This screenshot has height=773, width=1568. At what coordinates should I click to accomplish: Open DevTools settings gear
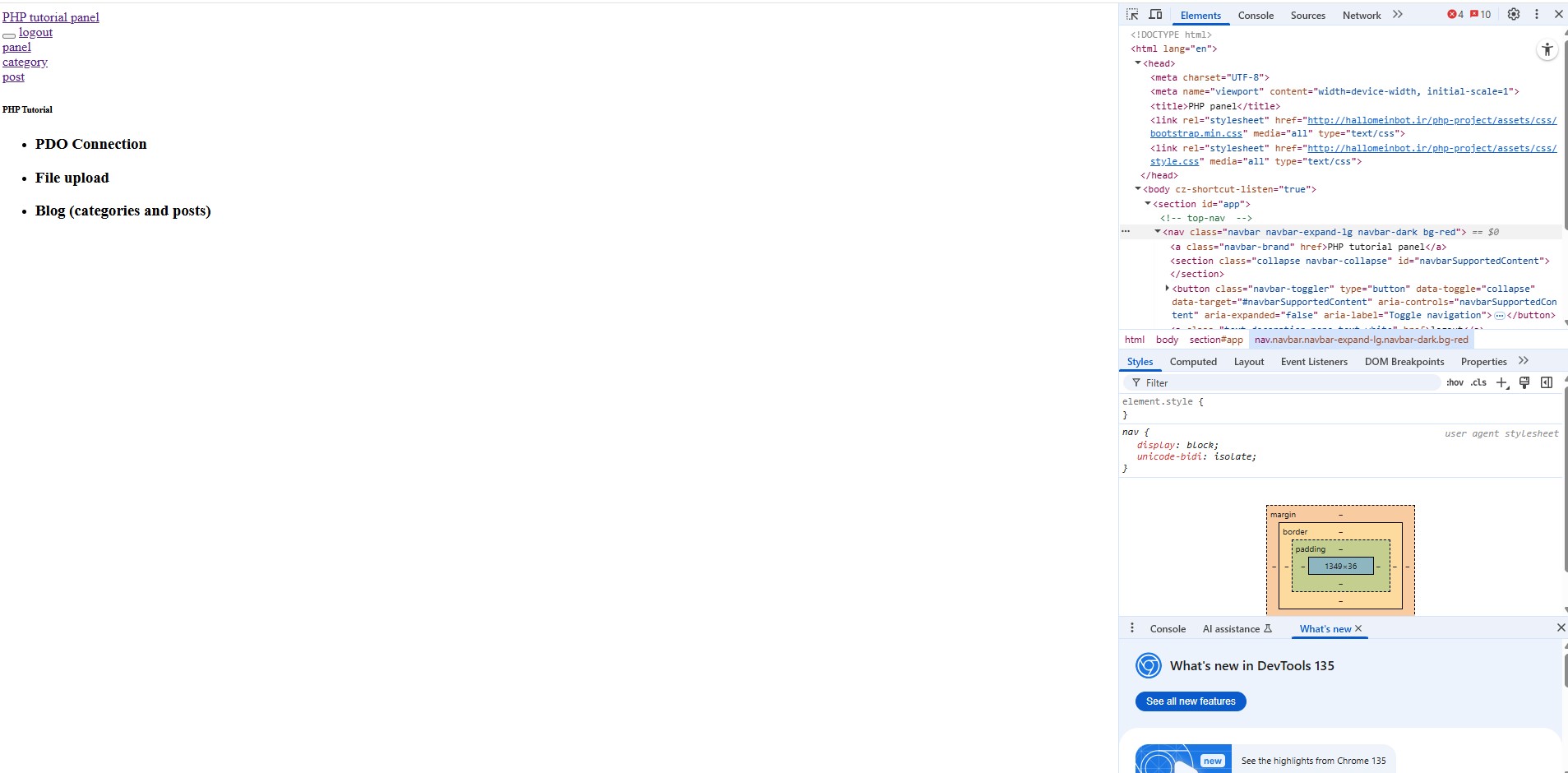1514,15
